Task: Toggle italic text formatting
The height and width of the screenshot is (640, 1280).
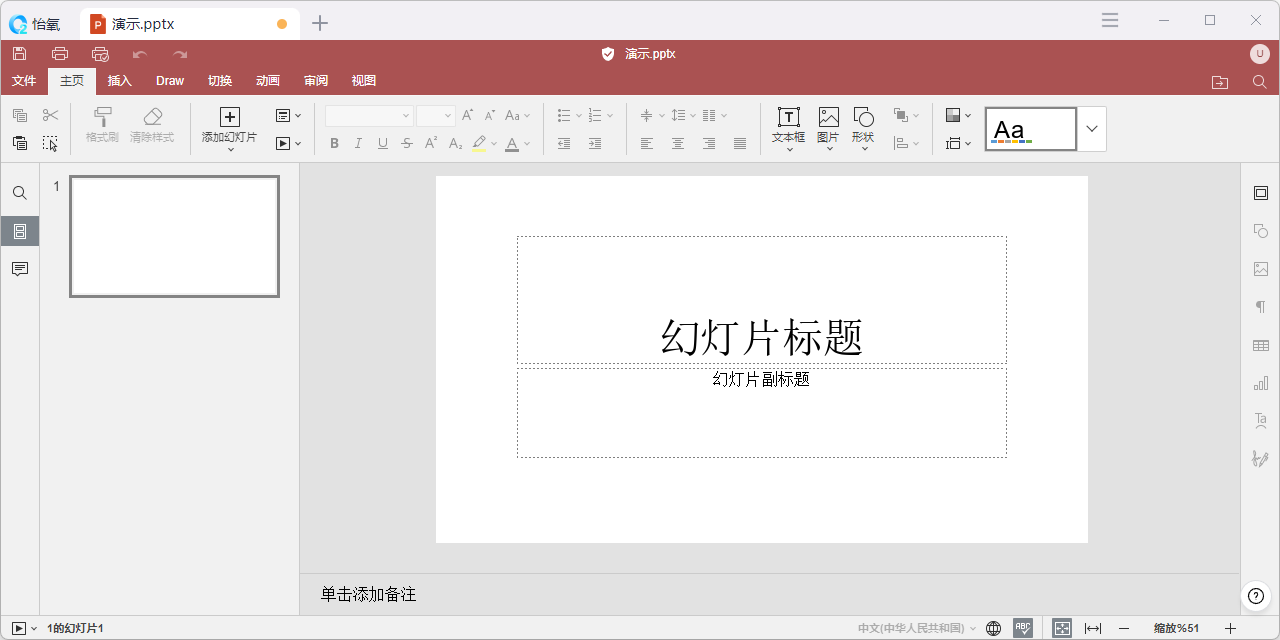Action: [358, 144]
